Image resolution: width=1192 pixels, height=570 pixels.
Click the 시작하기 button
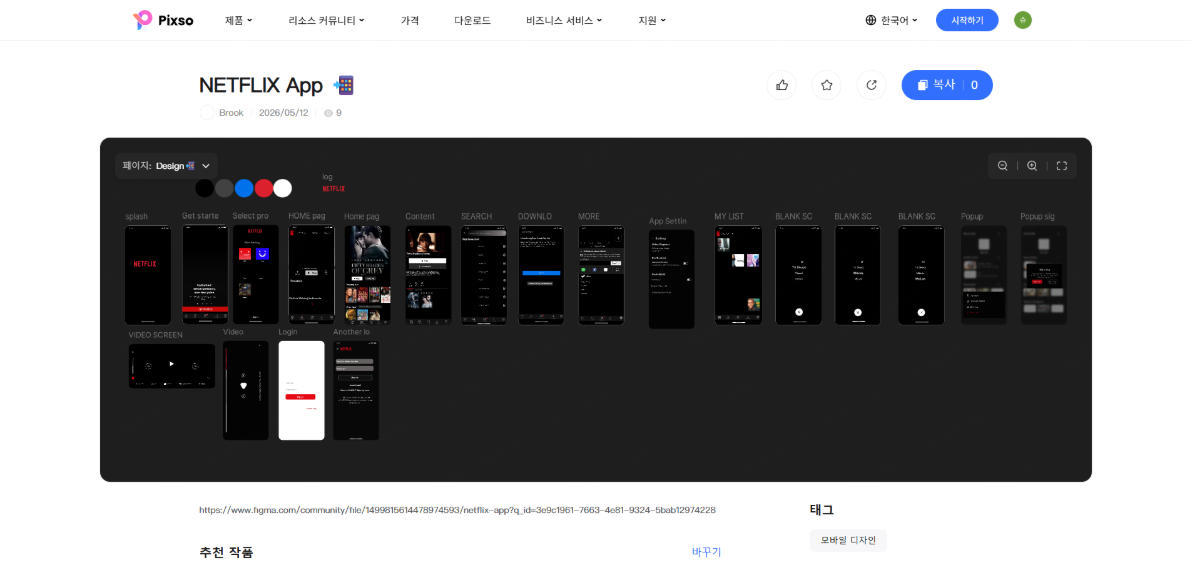pos(967,21)
